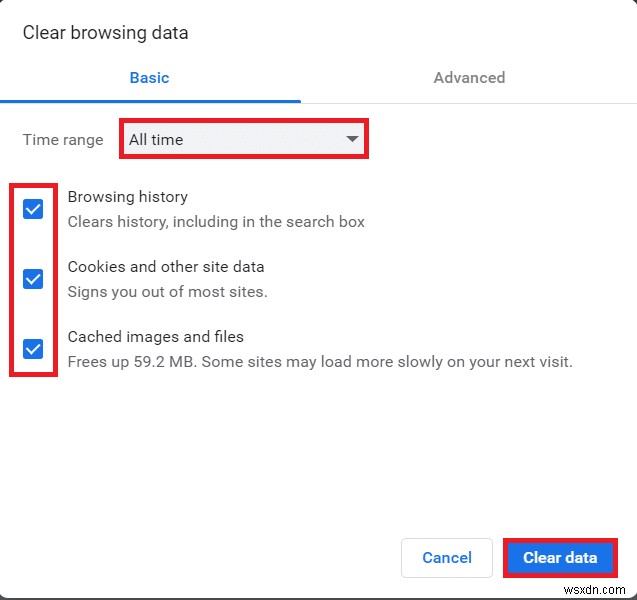637x600 pixels.
Task: Click the 'Clear browsing data' dialog title
Action: pyautogui.click(x=105, y=33)
